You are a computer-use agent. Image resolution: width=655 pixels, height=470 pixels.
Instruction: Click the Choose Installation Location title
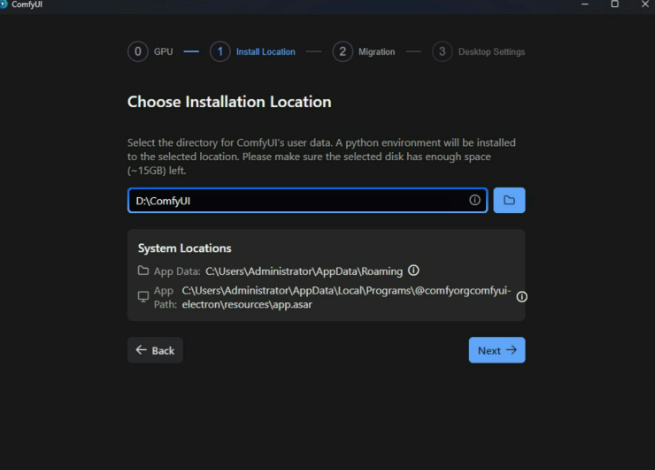[x=229, y=102]
